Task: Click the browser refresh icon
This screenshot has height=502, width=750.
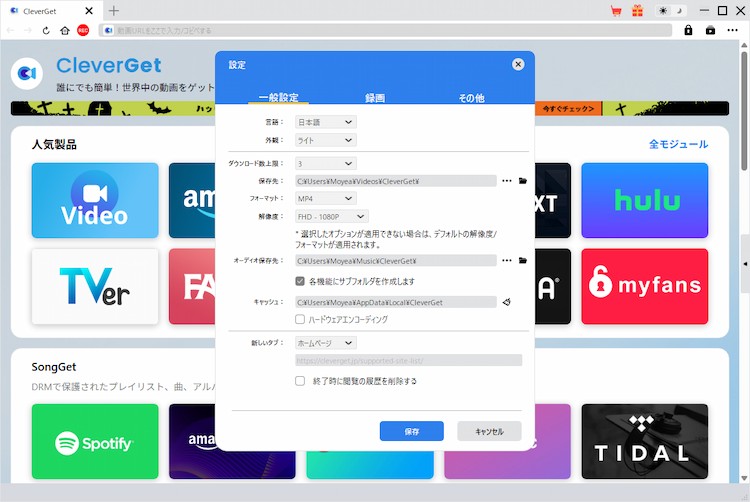Action: 46,31
